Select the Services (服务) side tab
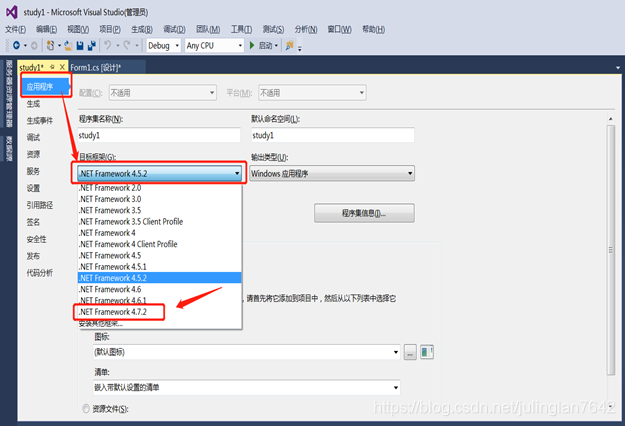 [x=33, y=171]
